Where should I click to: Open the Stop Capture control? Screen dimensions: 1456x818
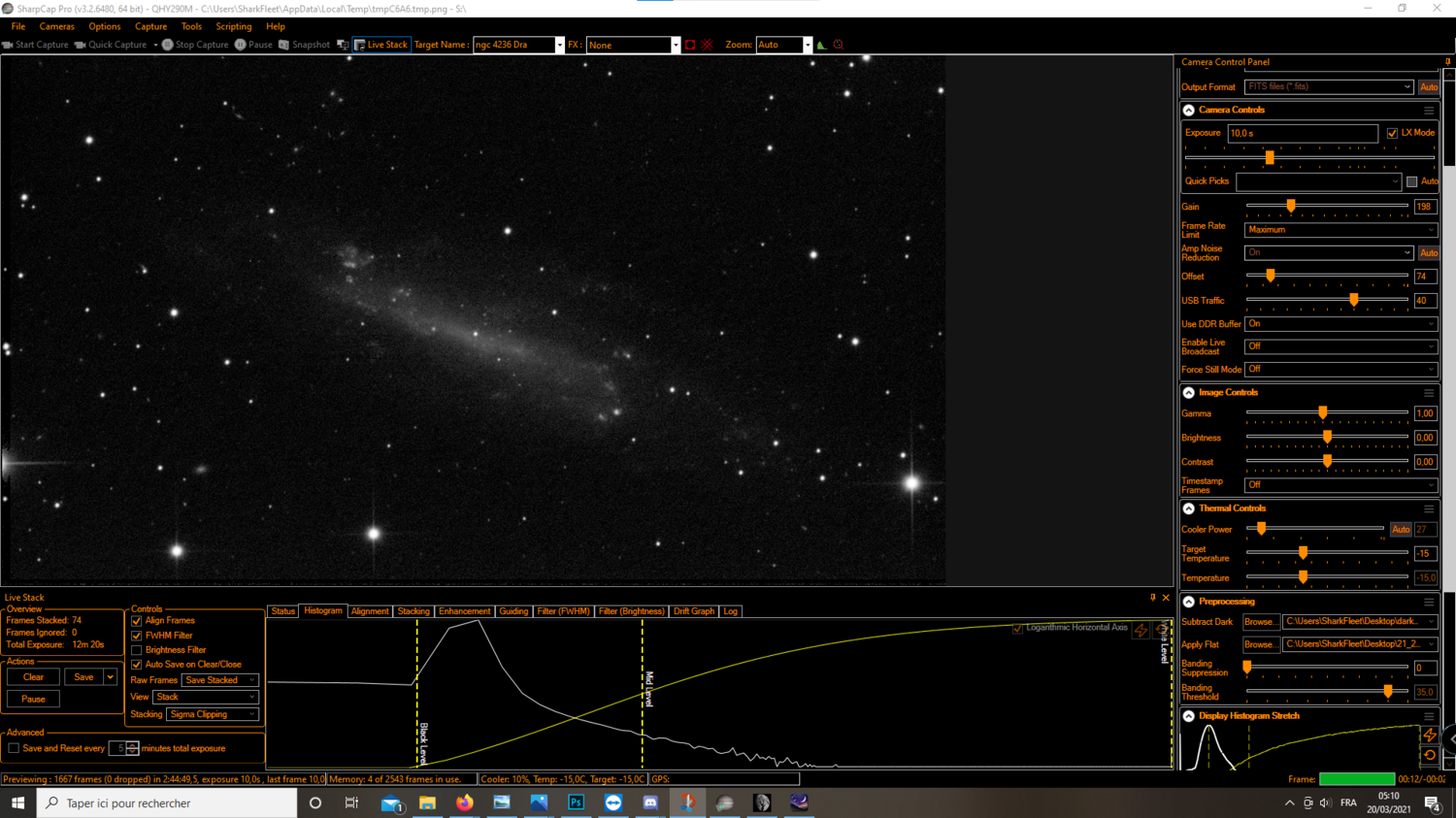[x=195, y=44]
